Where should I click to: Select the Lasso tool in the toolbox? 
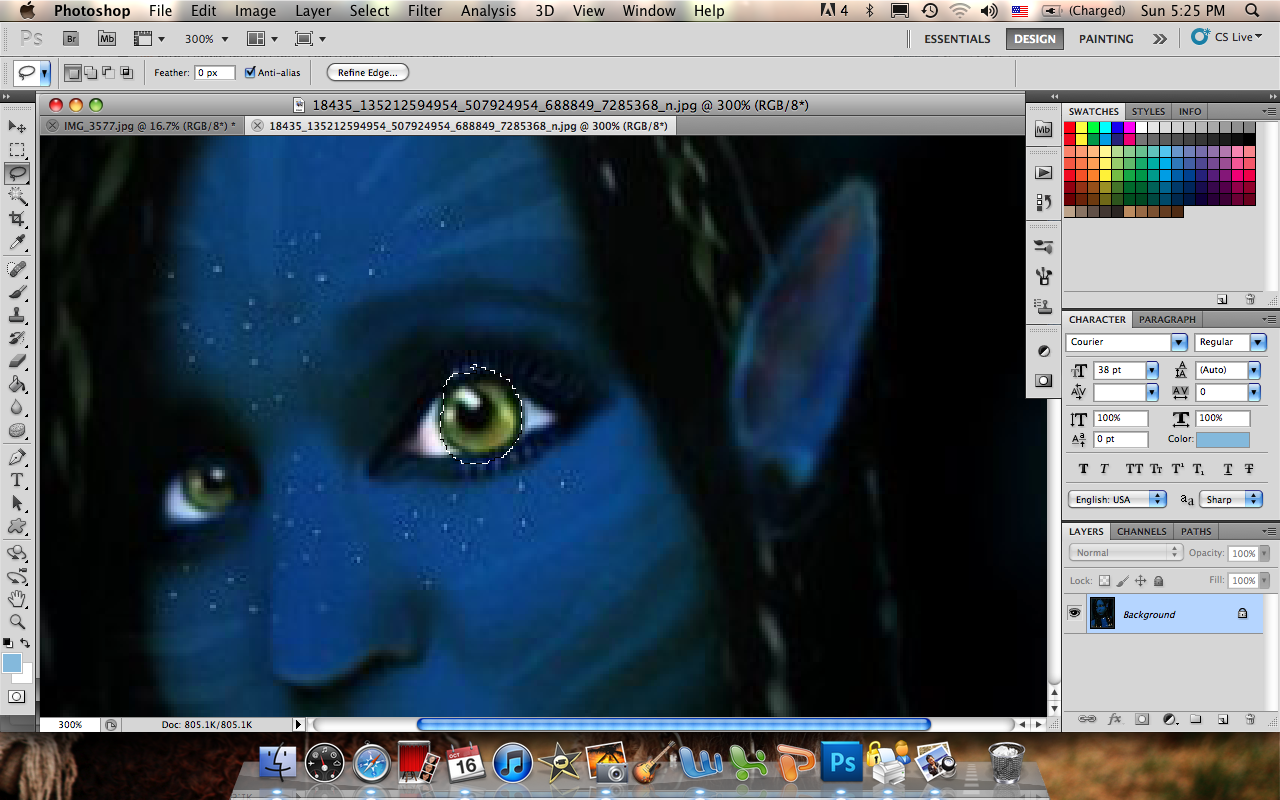point(17,173)
